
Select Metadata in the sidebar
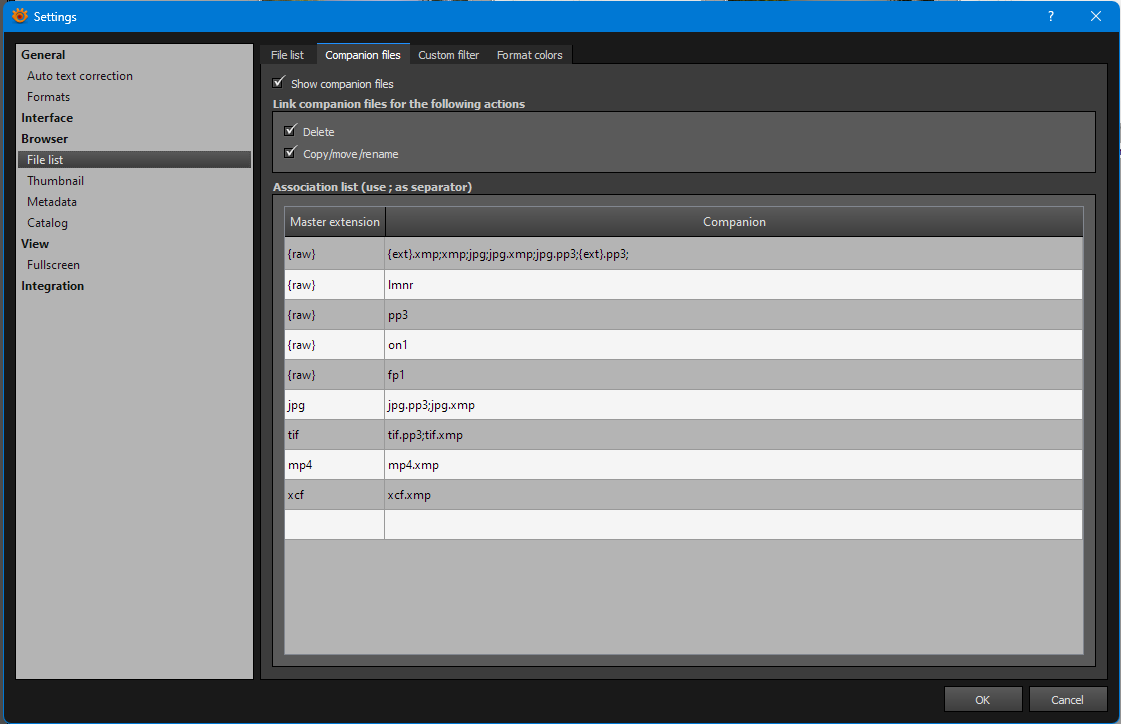pos(52,202)
